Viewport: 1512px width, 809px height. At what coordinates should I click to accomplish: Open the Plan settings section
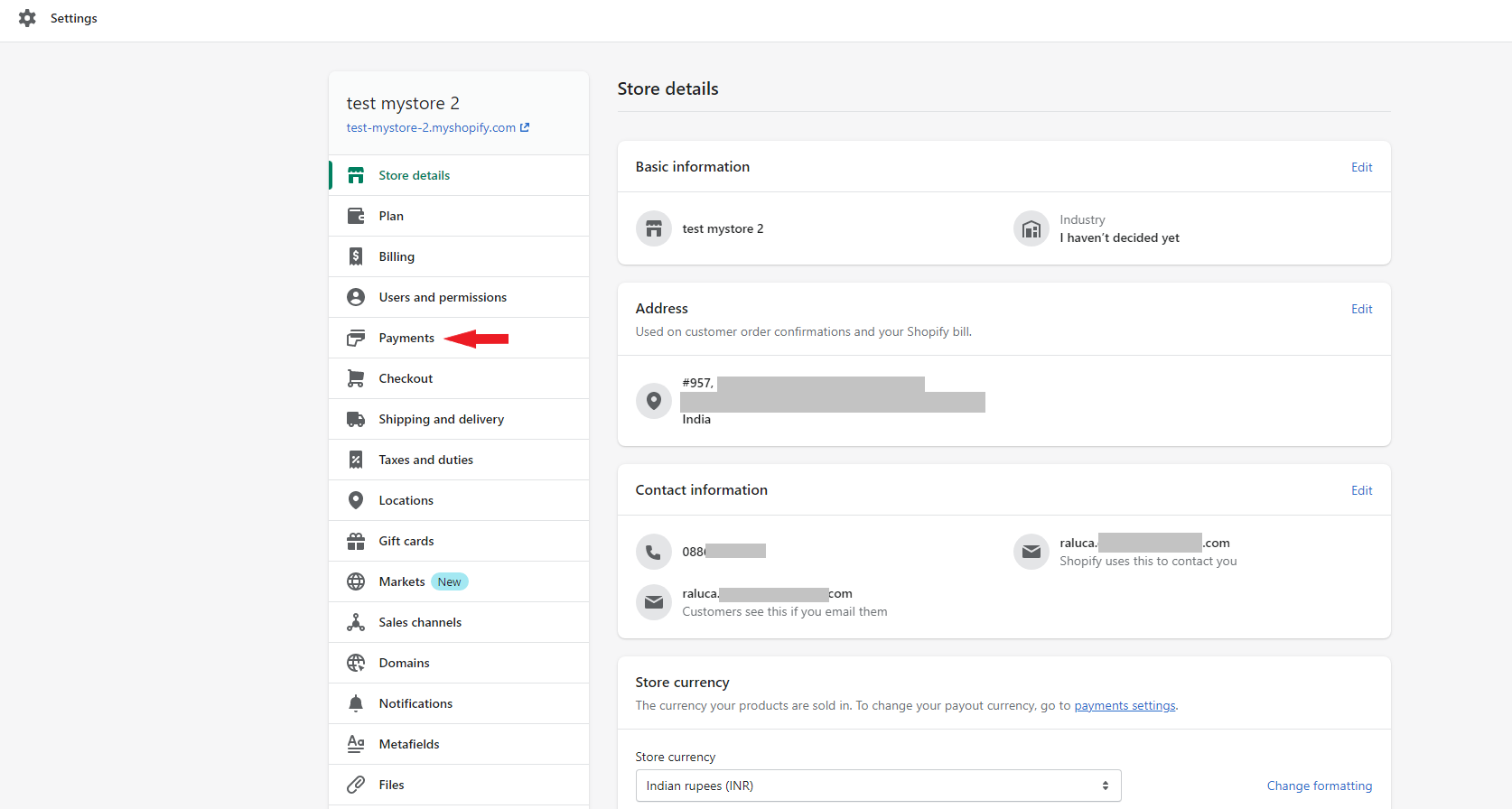tap(391, 216)
